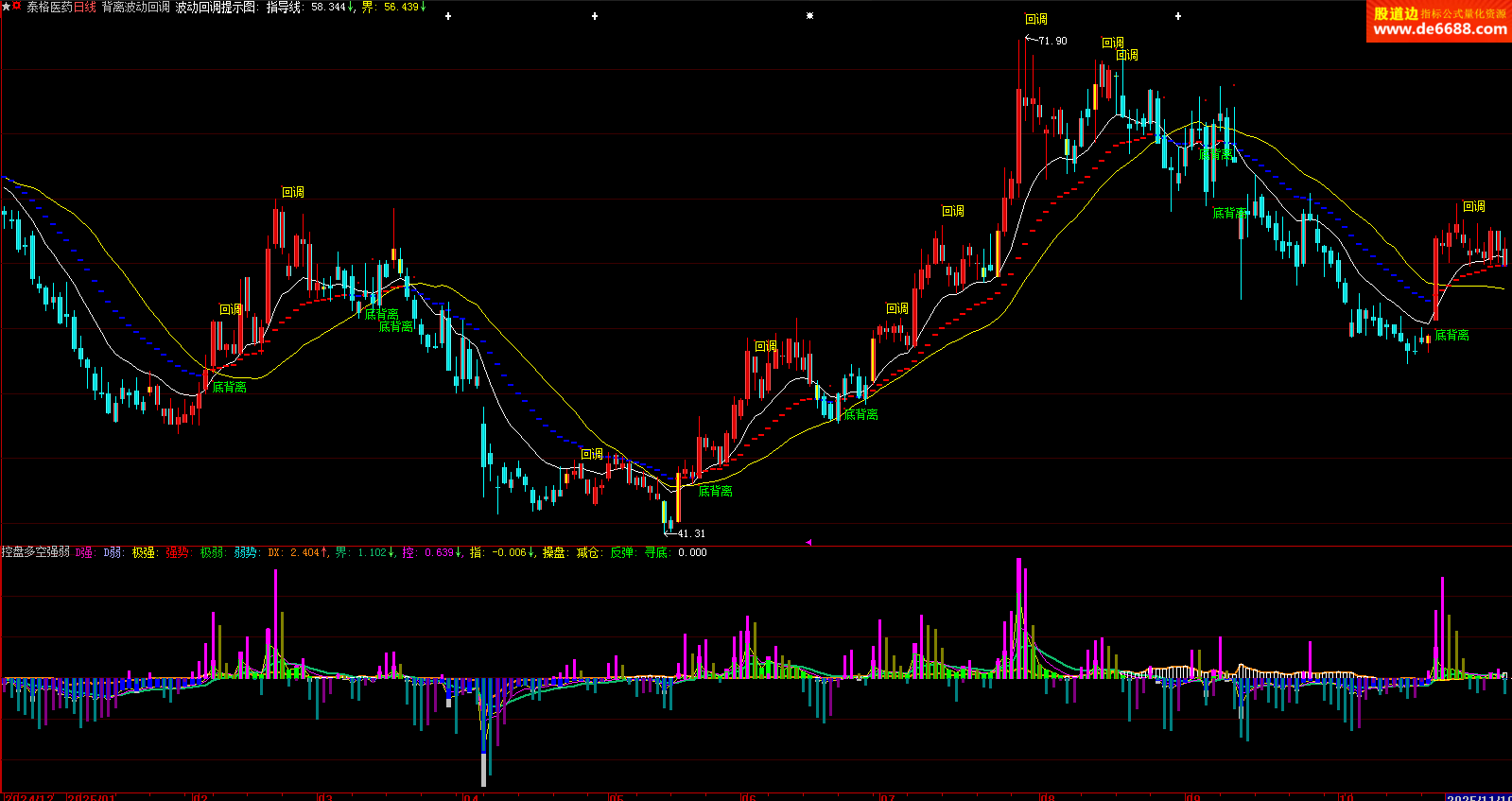The image size is (1512, 801).
Task: Click the 日线 period label in the title
Action: coord(85,7)
